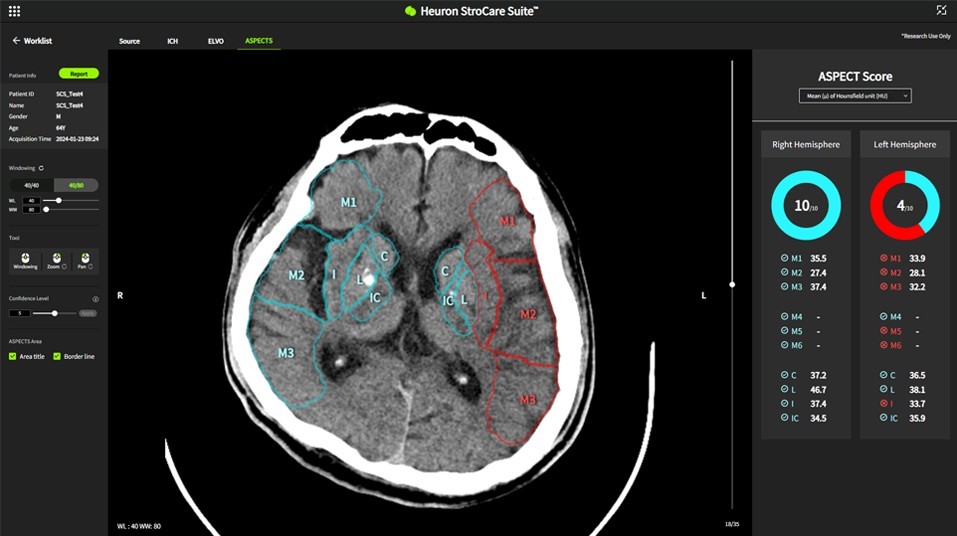Uncheck the Area title checkbox
The height and width of the screenshot is (536, 957).
point(13,356)
